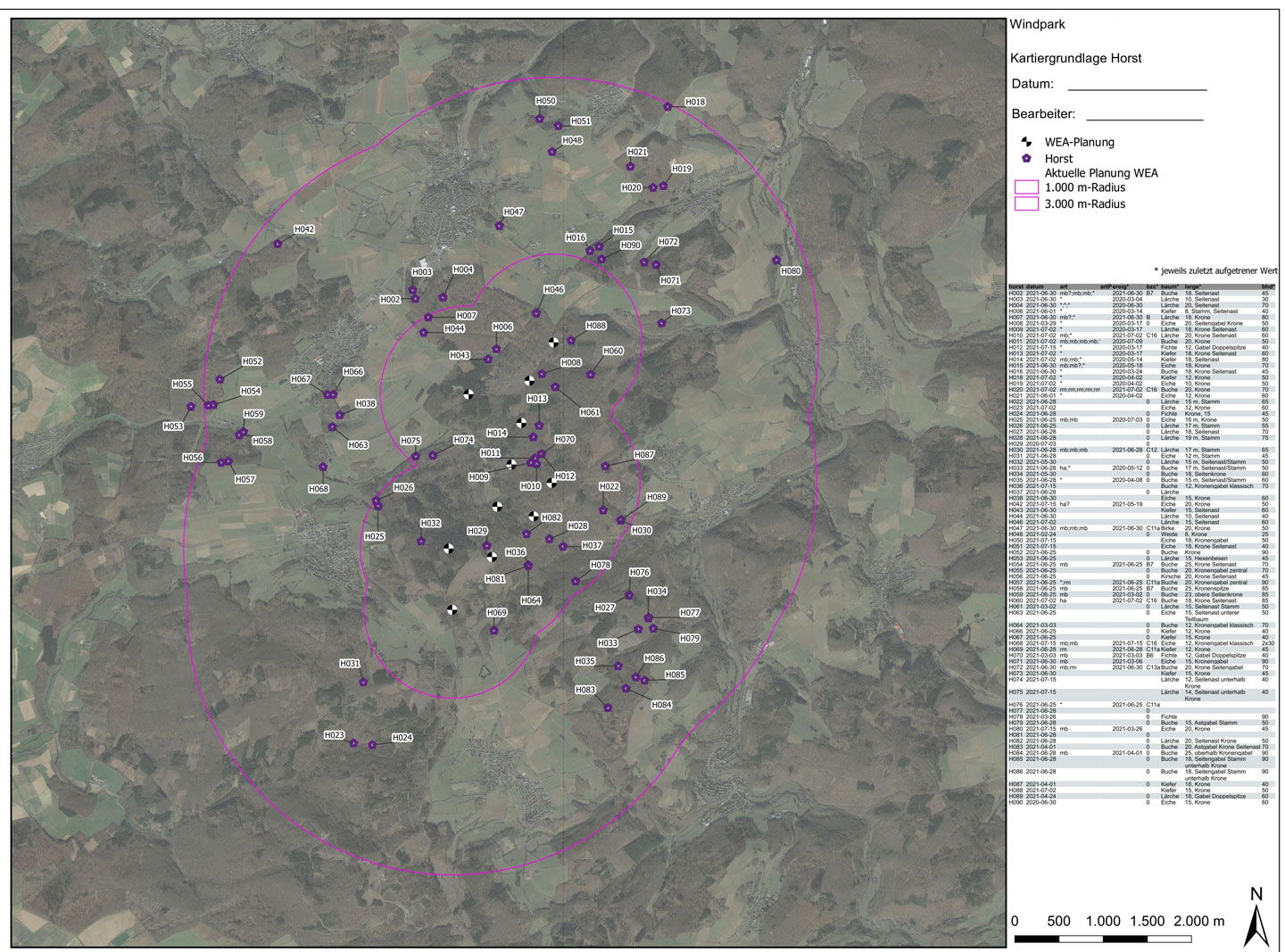
Task: Click the map scale bar
Action: click(1090, 939)
